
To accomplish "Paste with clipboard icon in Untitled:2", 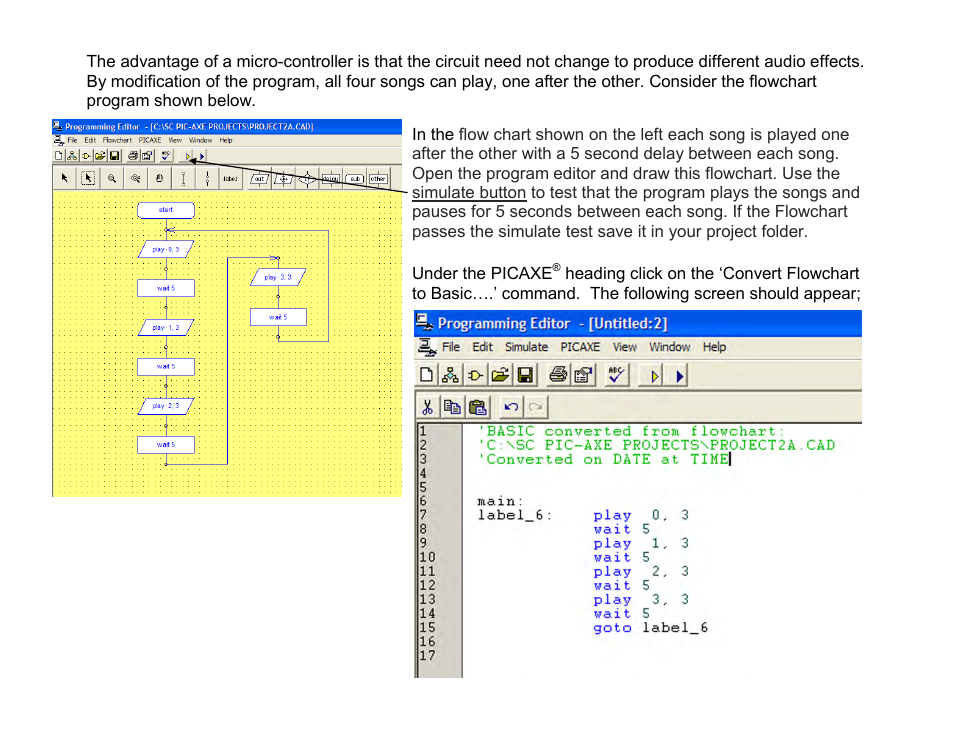I will [478, 407].
